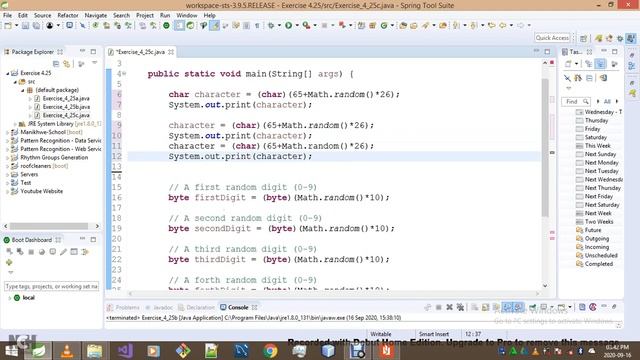
Task: Open the Run button dropdown arrow
Action: coord(297,25)
